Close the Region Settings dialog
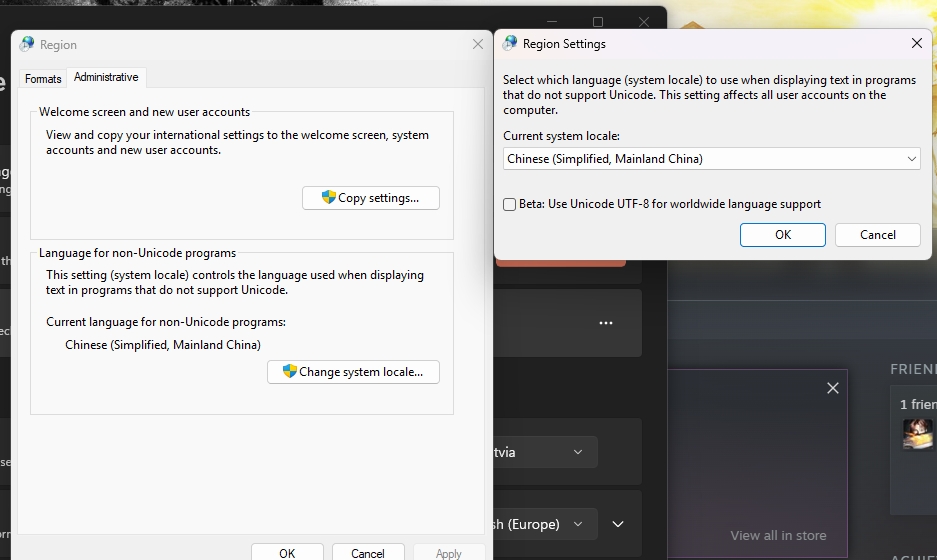Viewport: 937px width, 560px height. 916,44
